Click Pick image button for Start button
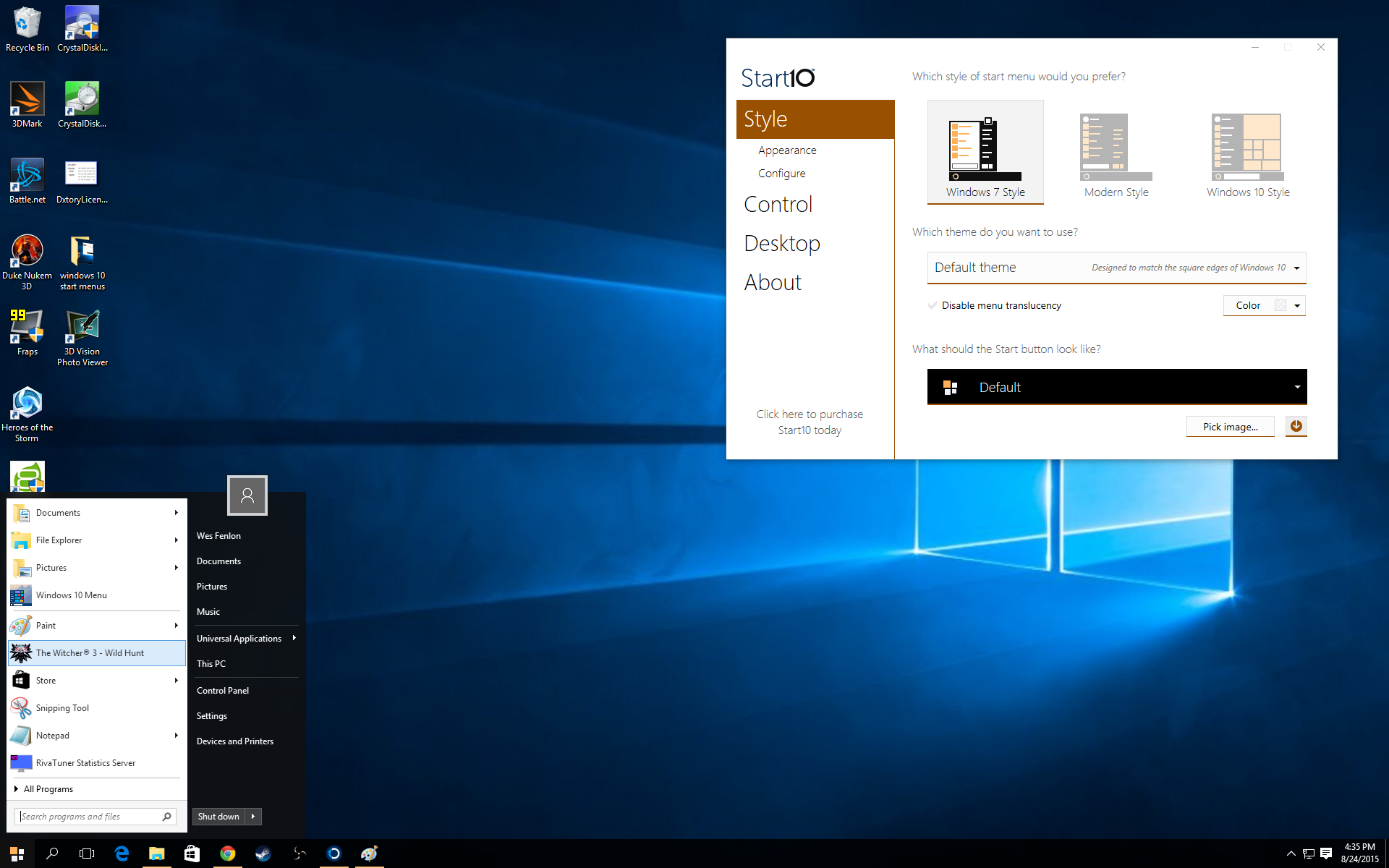The image size is (1389, 868). coord(1229,426)
